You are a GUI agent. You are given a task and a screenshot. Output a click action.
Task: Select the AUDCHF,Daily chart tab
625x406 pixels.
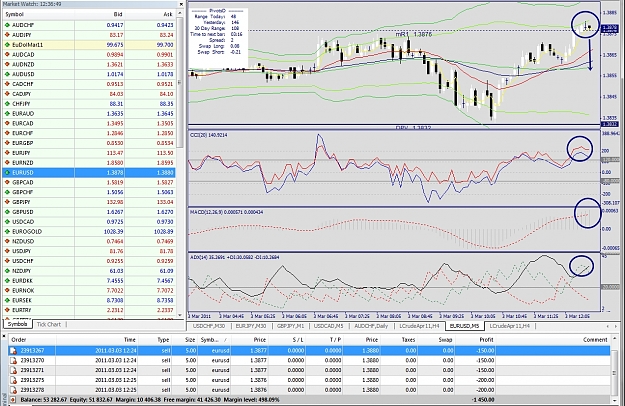pyautogui.click(x=371, y=326)
